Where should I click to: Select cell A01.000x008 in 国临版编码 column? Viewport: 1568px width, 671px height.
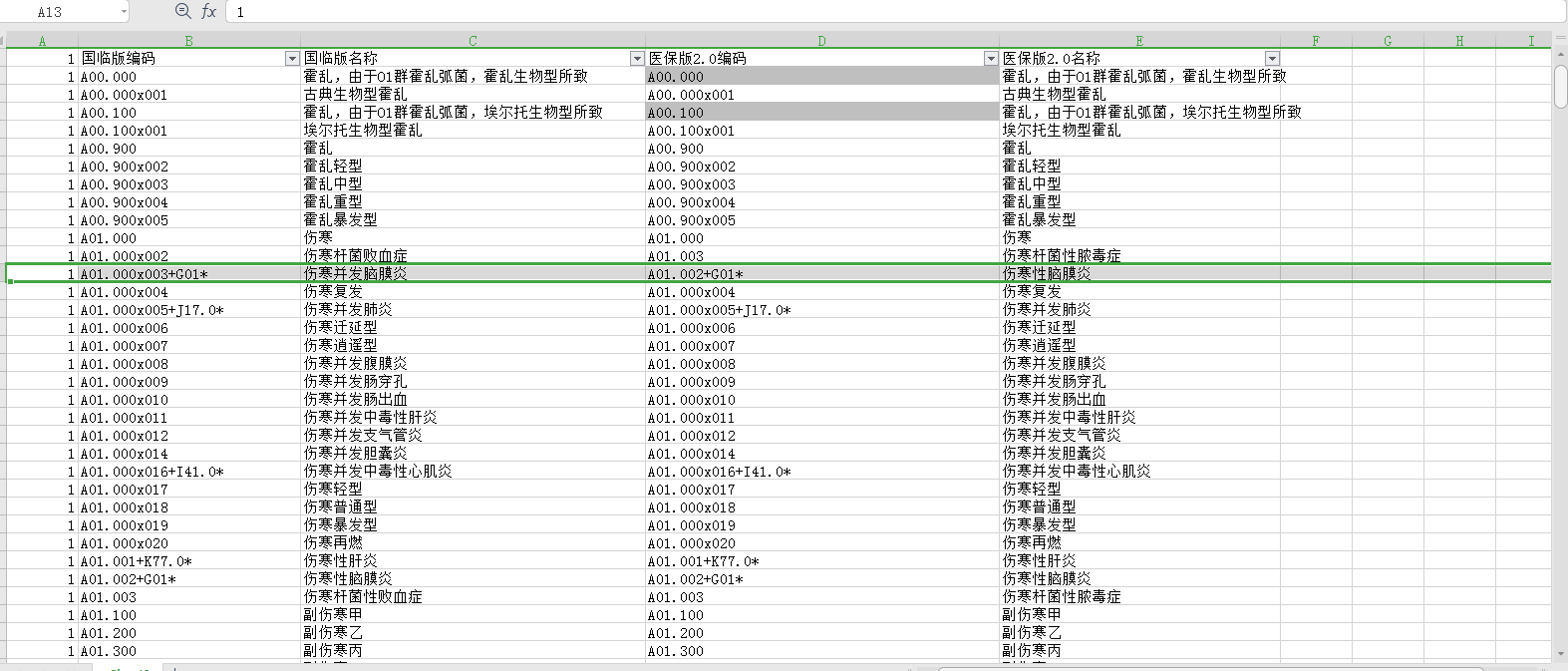coord(189,364)
